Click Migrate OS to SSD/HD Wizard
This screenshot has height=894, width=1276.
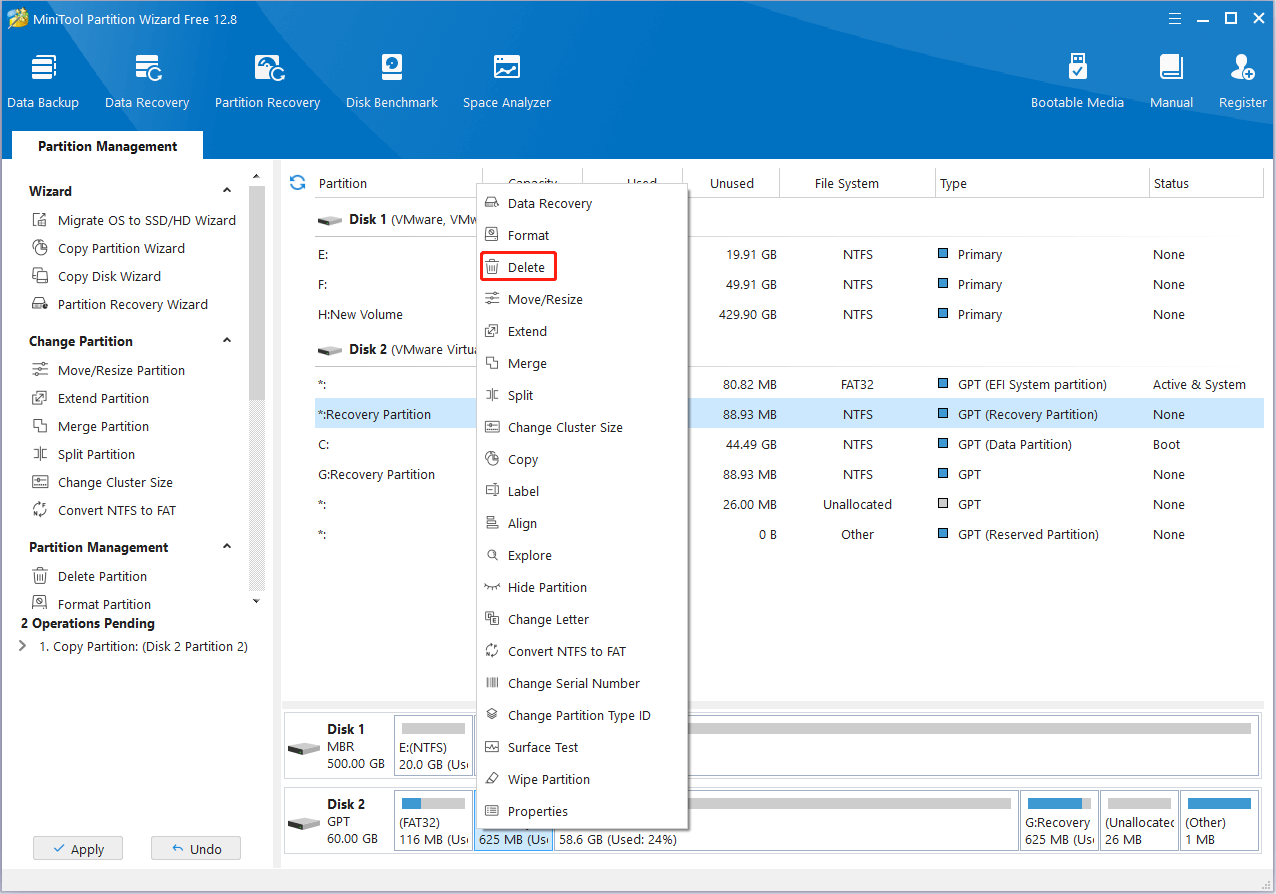(146, 220)
